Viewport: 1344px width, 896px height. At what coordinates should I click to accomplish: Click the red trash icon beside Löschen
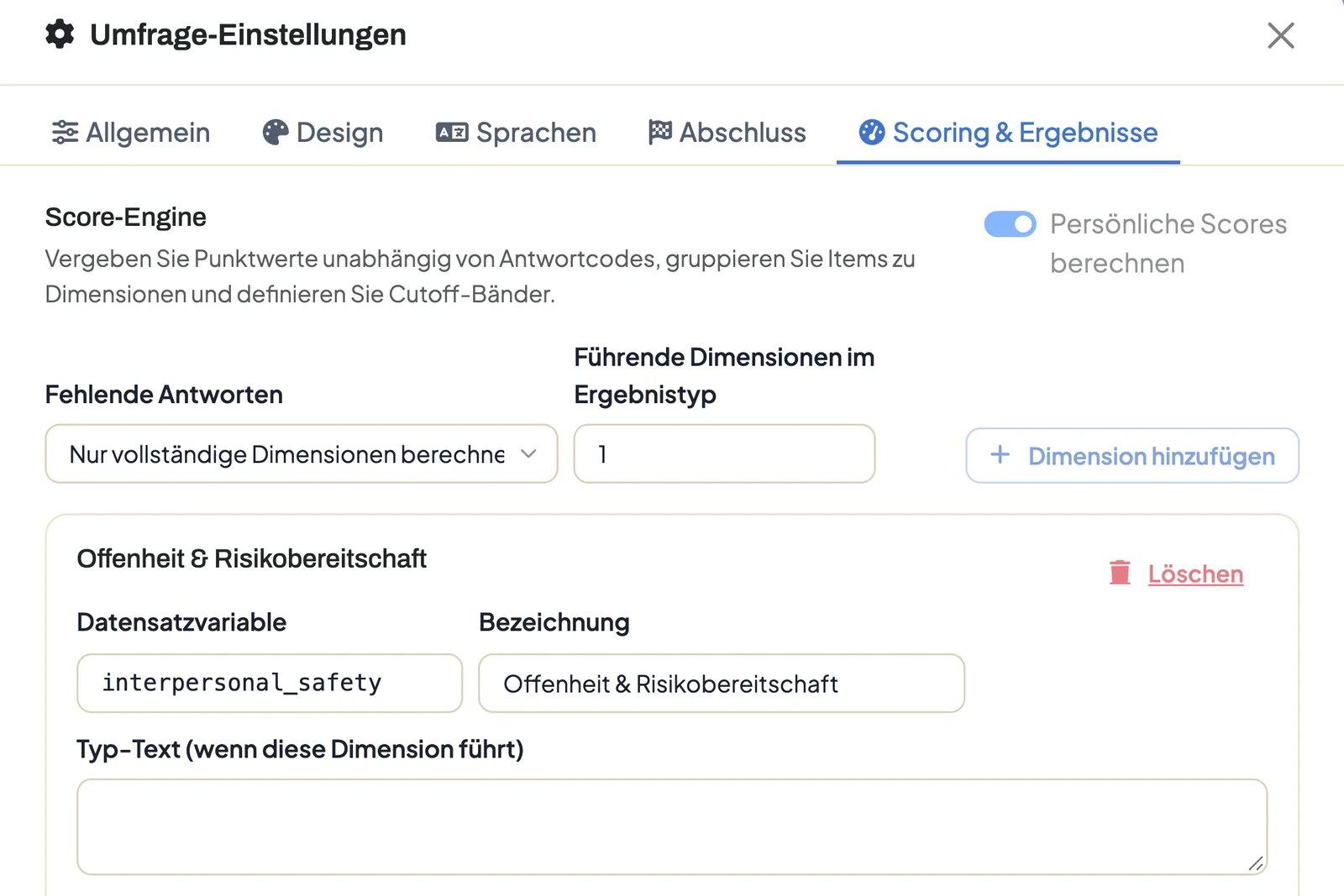pyautogui.click(x=1120, y=573)
